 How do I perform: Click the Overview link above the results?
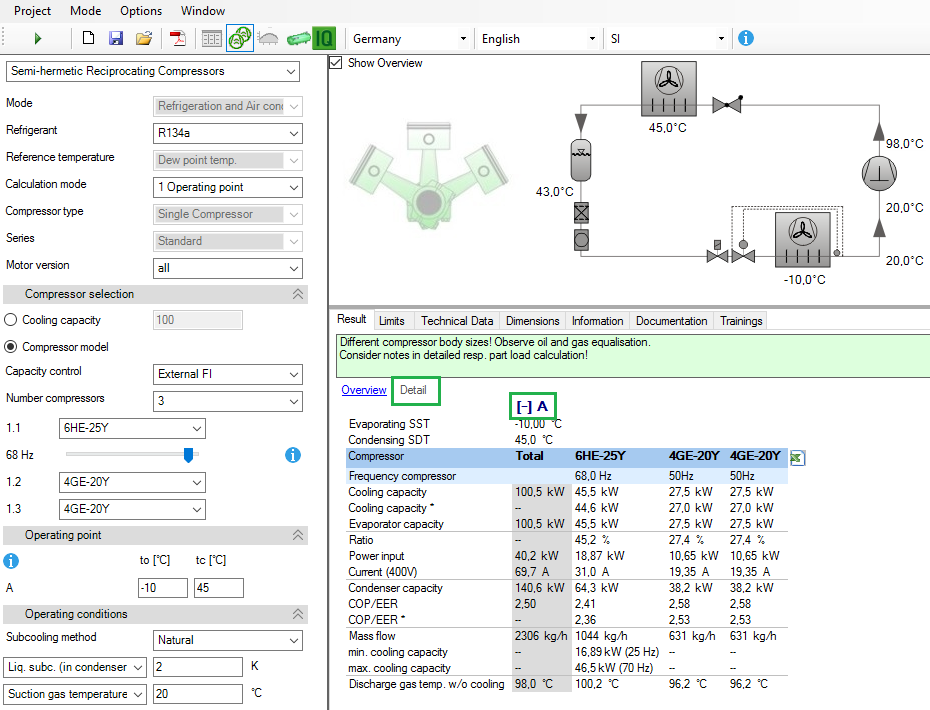coord(364,390)
